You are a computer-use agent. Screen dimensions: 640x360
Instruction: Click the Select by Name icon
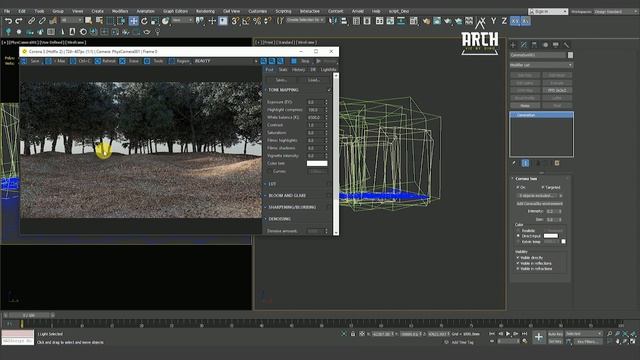(x=99, y=21)
